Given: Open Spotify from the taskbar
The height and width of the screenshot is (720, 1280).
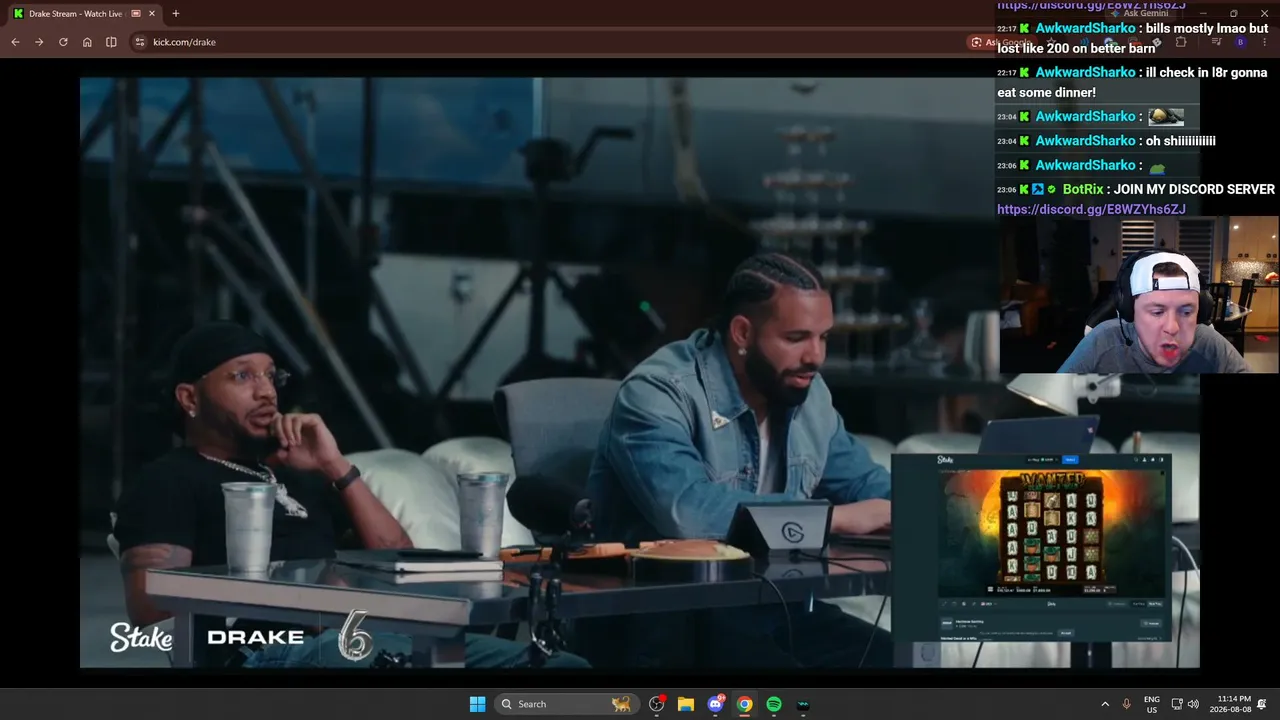Looking at the screenshot, I should click(774, 704).
